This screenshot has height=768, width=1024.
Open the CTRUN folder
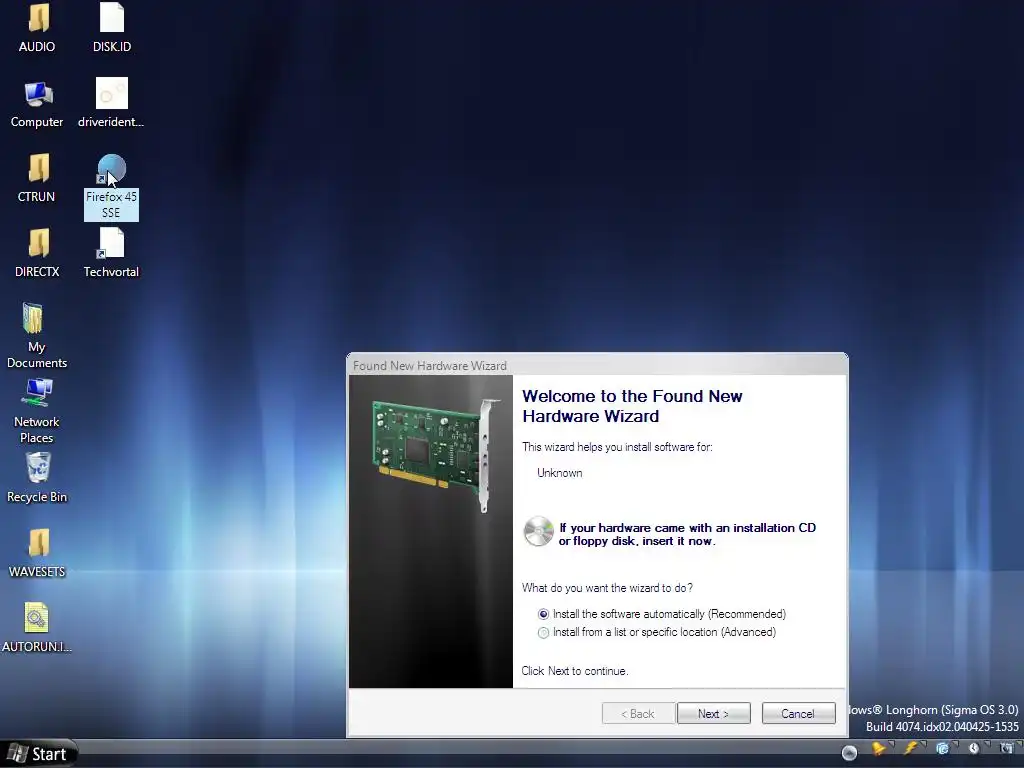38,168
